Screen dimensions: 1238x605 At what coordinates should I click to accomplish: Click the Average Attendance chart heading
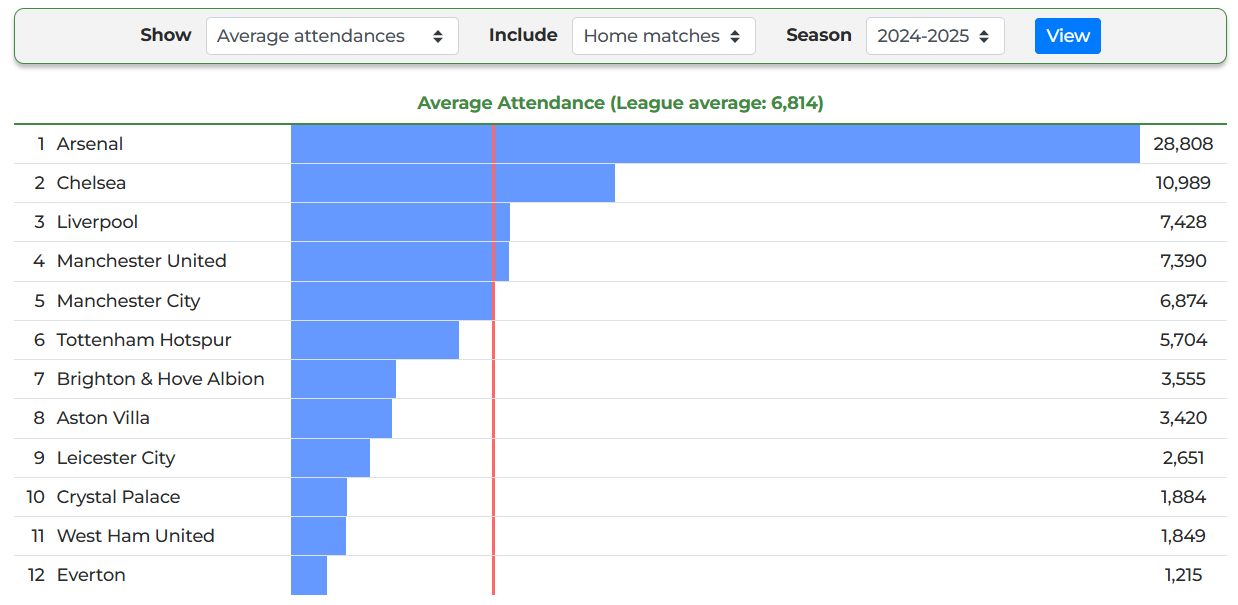coord(620,103)
